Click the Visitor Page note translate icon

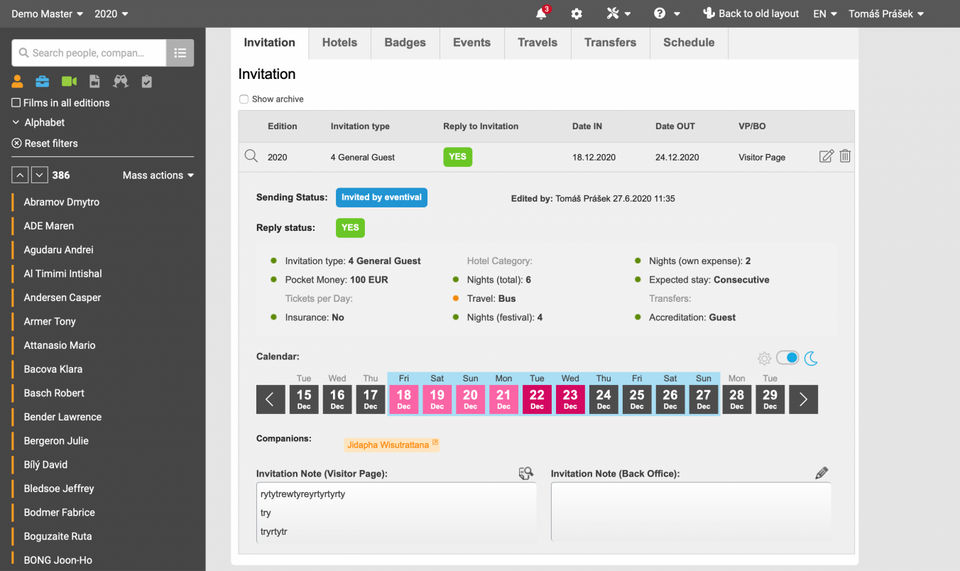(x=526, y=473)
